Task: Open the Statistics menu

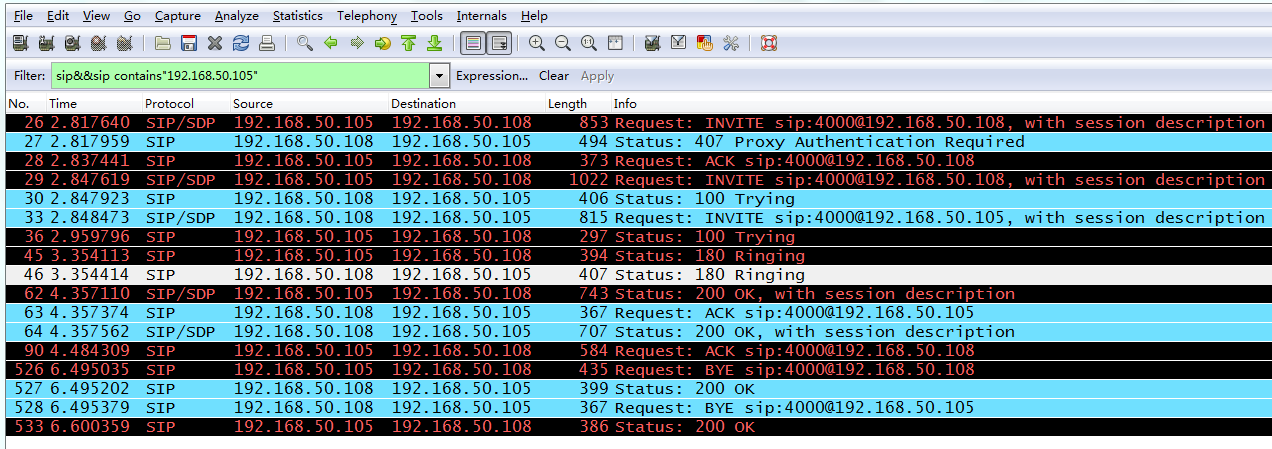Action: tap(298, 16)
